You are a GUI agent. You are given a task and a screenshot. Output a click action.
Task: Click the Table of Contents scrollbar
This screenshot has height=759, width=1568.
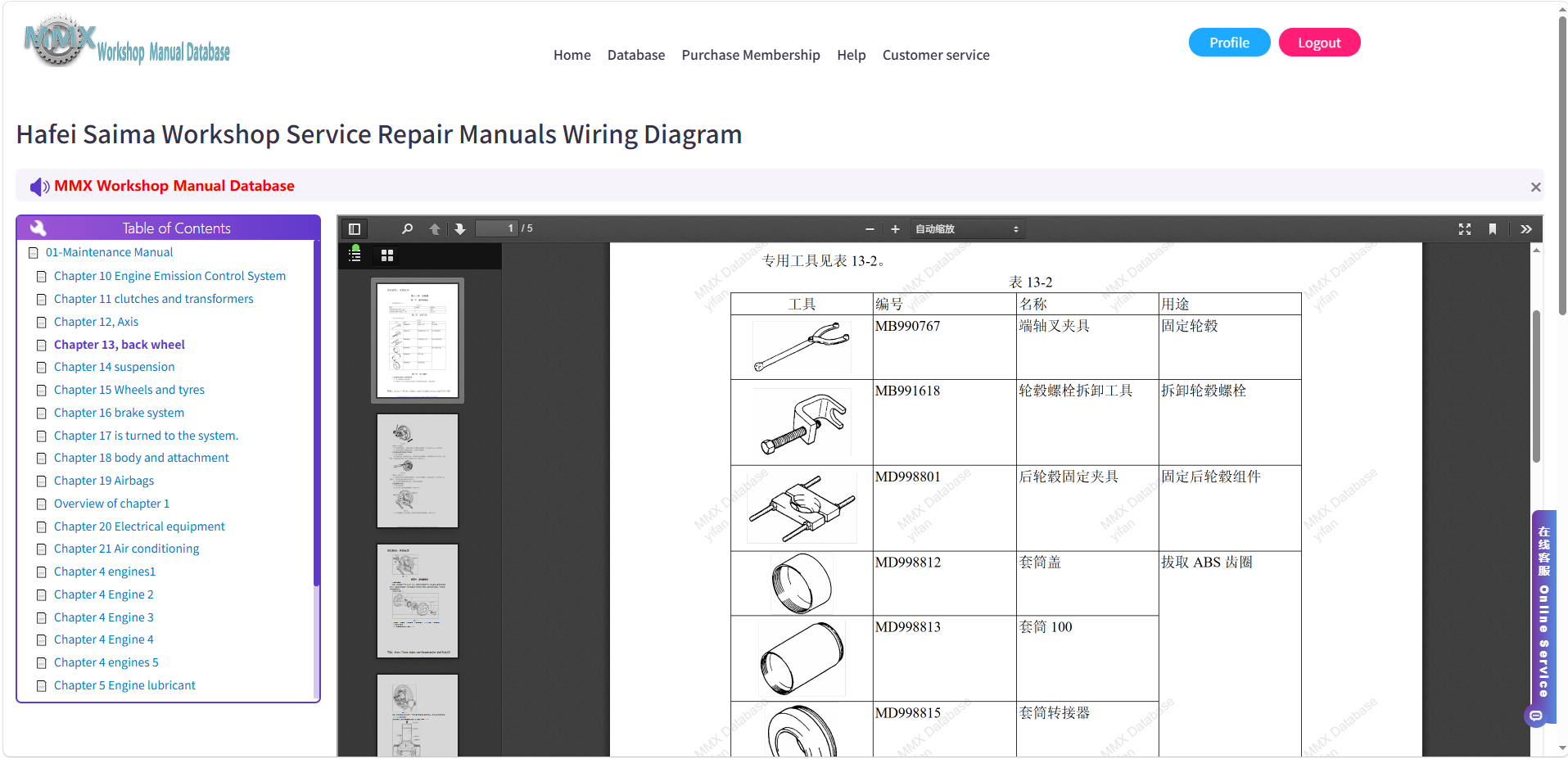pyautogui.click(x=316, y=413)
